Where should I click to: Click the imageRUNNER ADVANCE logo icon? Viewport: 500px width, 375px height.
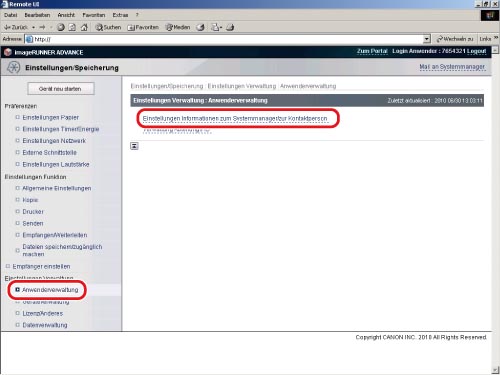click(8, 52)
